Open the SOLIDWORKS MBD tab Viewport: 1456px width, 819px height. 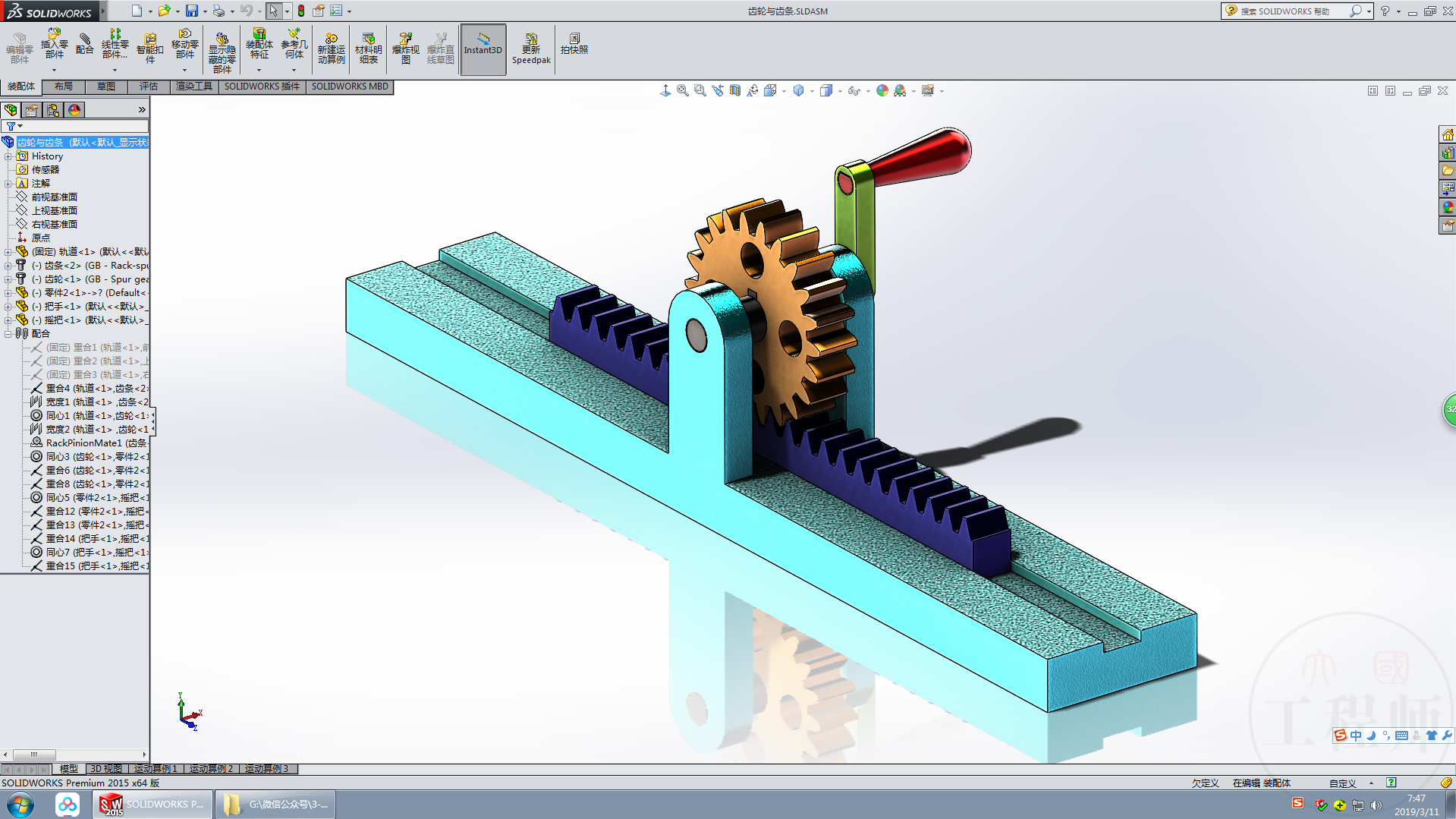tap(350, 87)
